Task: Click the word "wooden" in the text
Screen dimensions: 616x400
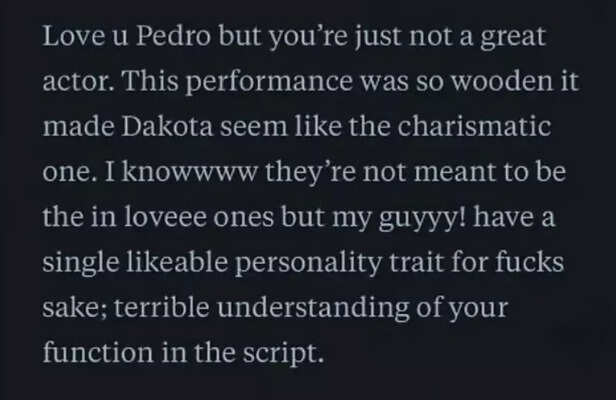Action: 482,85
